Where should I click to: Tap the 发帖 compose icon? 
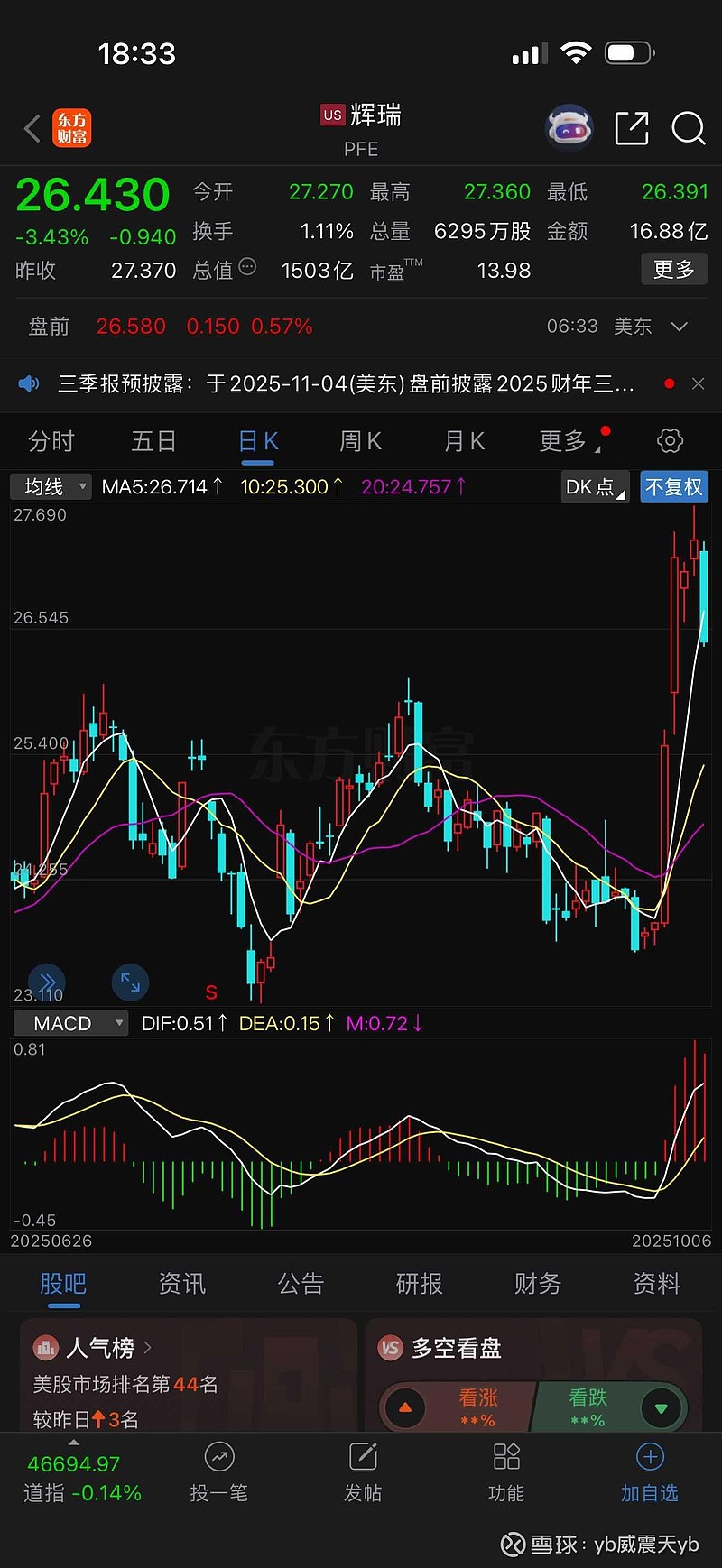(363, 1456)
